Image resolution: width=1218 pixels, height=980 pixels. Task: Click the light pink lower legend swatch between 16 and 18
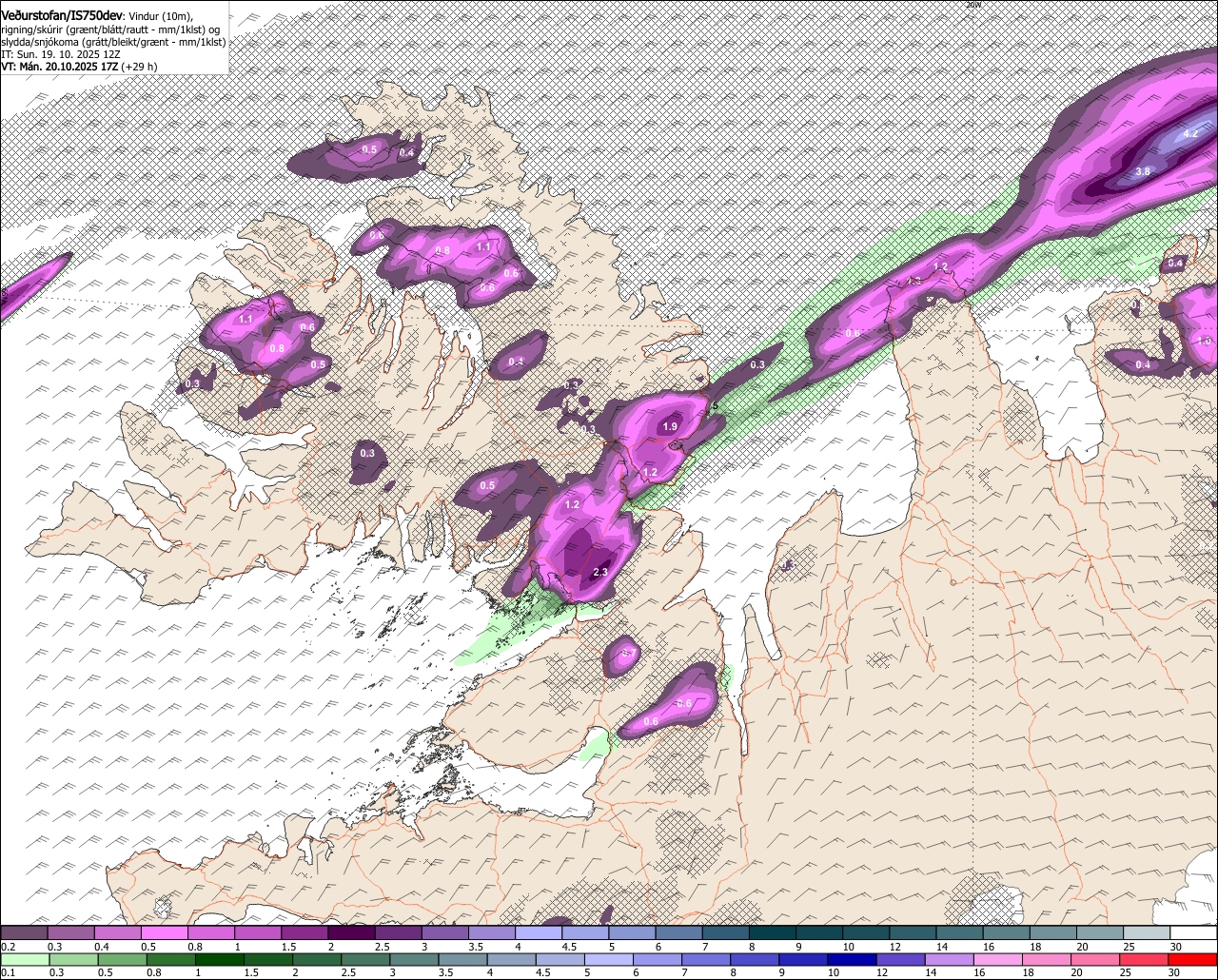coord(999,960)
